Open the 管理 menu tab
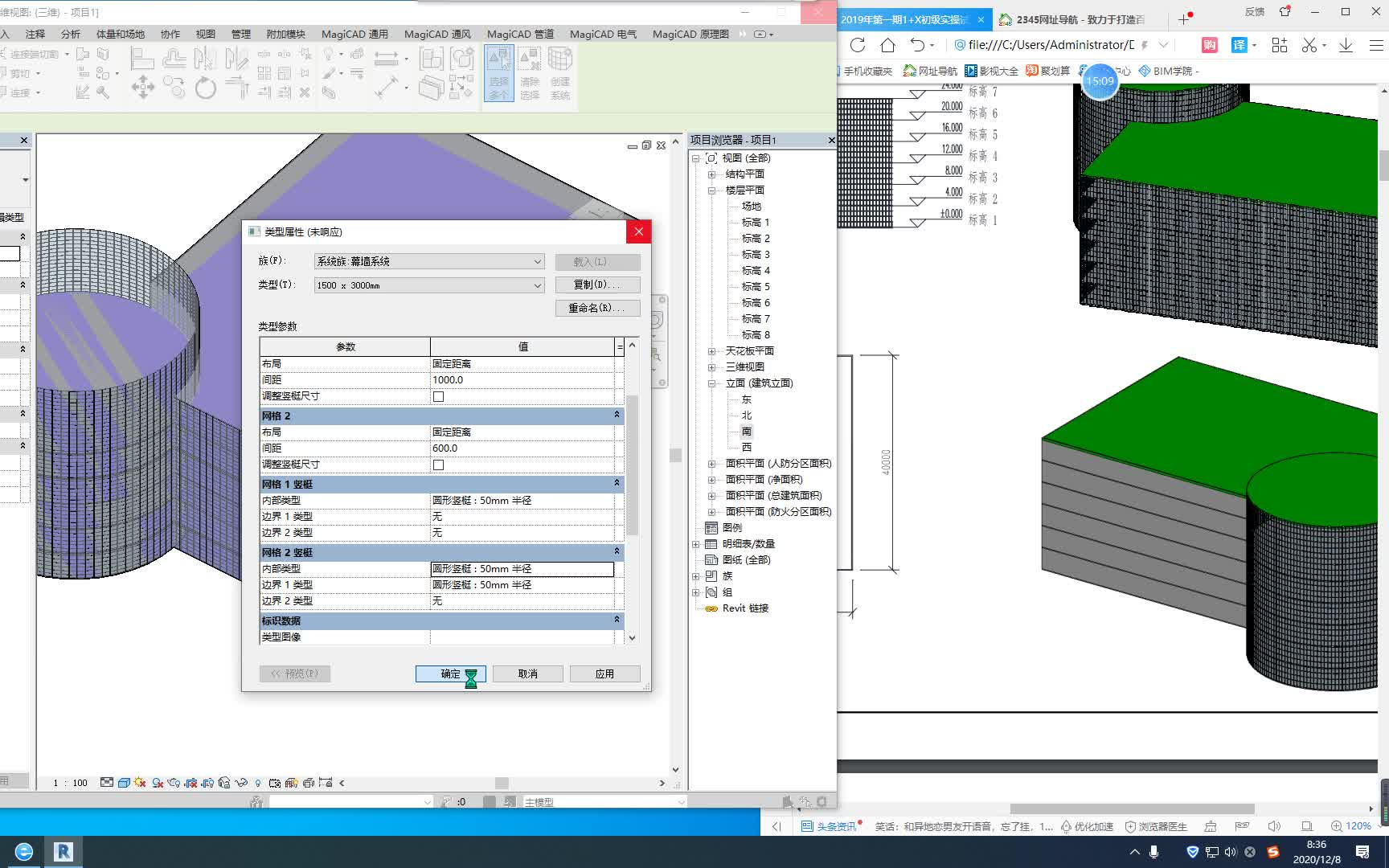The image size is (1389, 868). coord(240,34)
